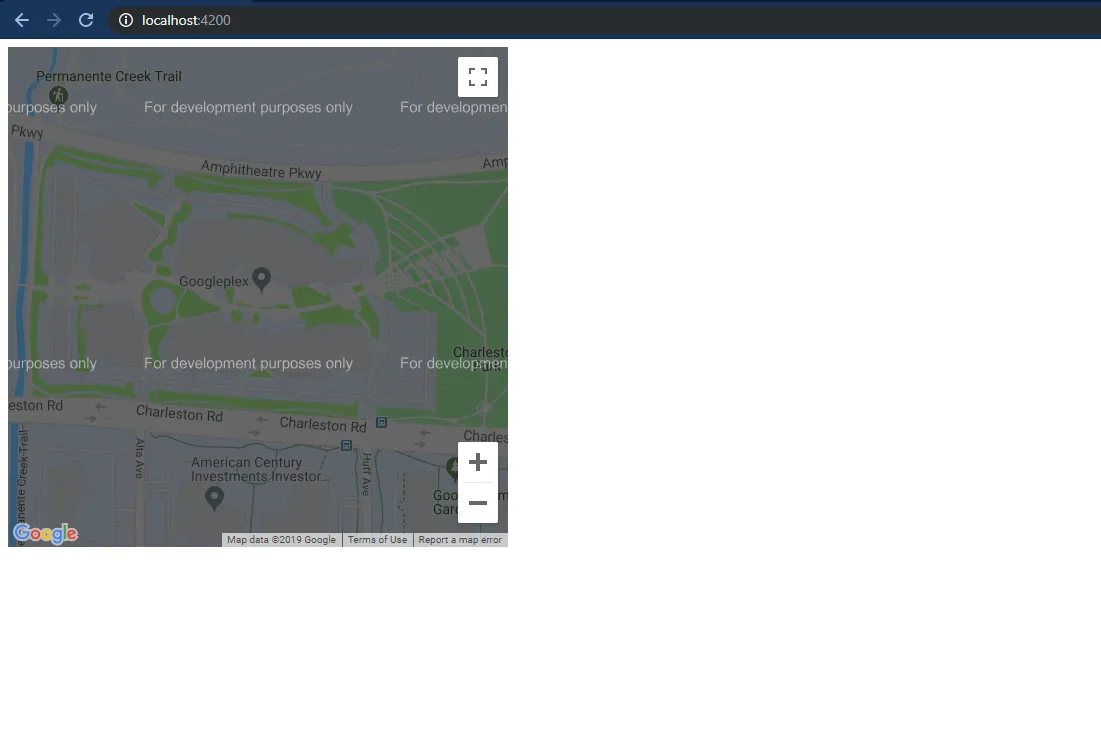The width and height of the screenshot is (1101, 735).
Task: Click the Googleplex place label
Action: tap(213, 282)
